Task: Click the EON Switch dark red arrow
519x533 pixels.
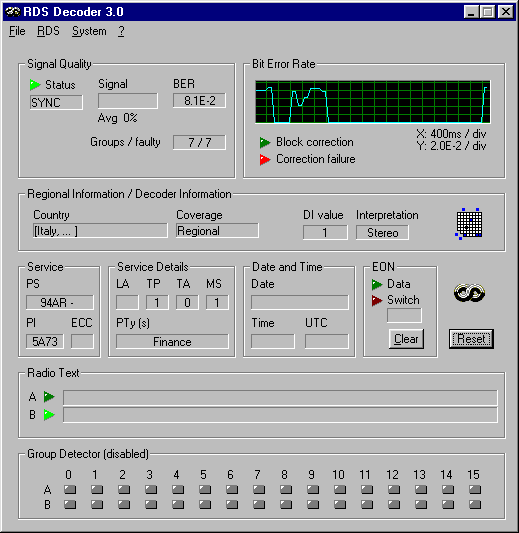Action: pyautogui.click(x=377, y=300)
